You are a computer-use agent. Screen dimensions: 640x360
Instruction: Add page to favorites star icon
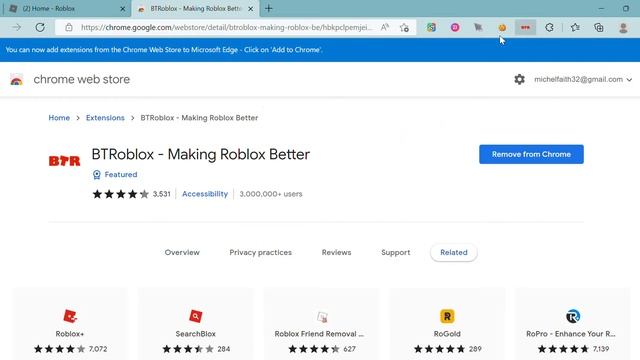(x=404, y=27)
